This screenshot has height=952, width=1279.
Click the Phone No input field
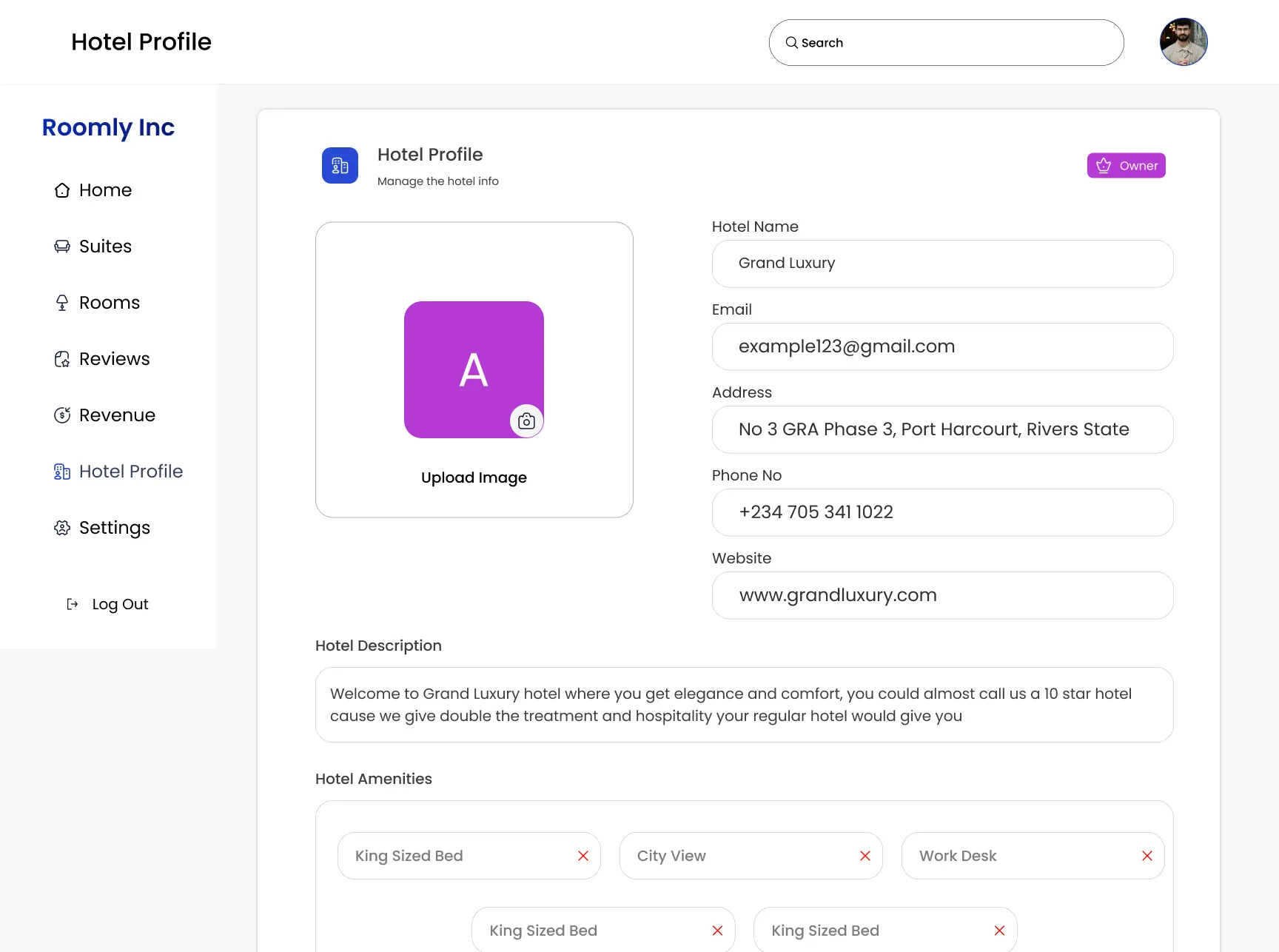(x=943, y=512)
